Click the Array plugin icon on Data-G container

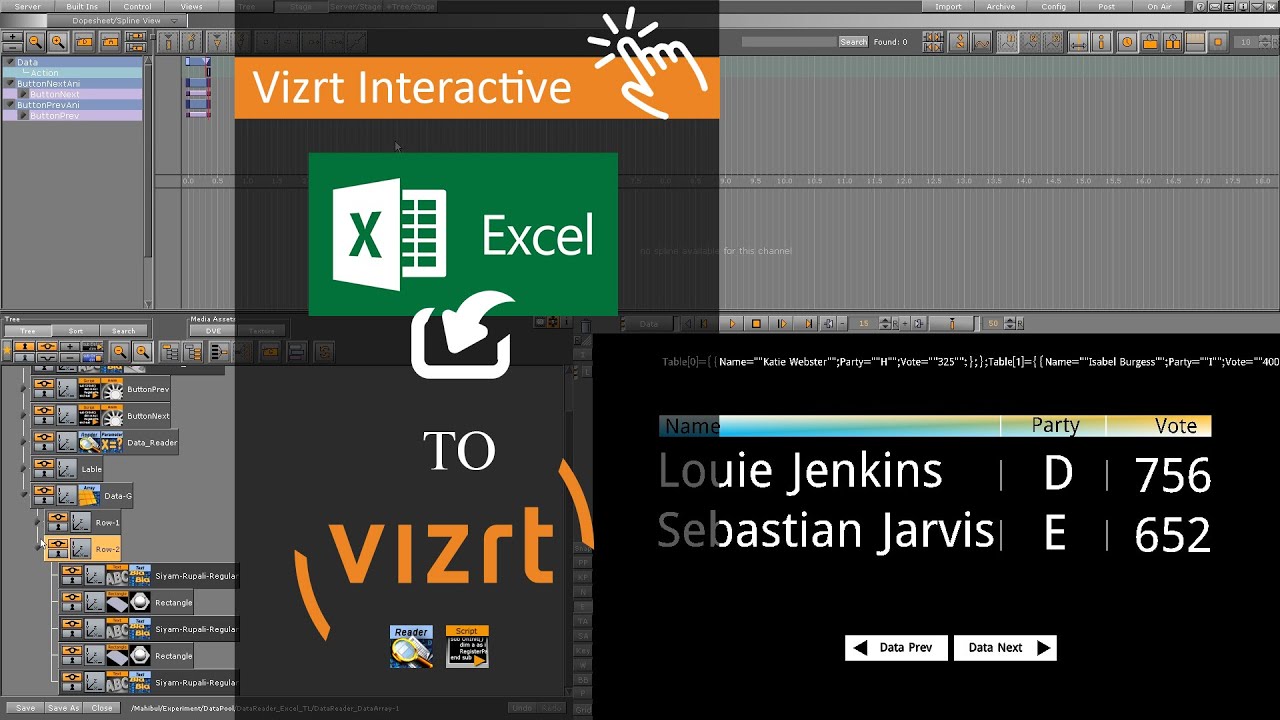[x=91, y=495]
